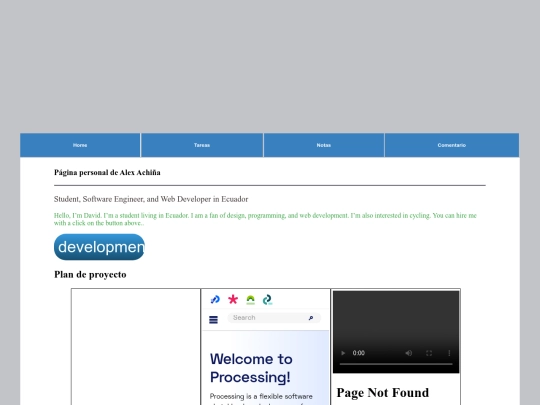The height and width of the screenshot is (405, 540).
Task: Go to the Tareas navigation tab
Action: click(202, 145)
